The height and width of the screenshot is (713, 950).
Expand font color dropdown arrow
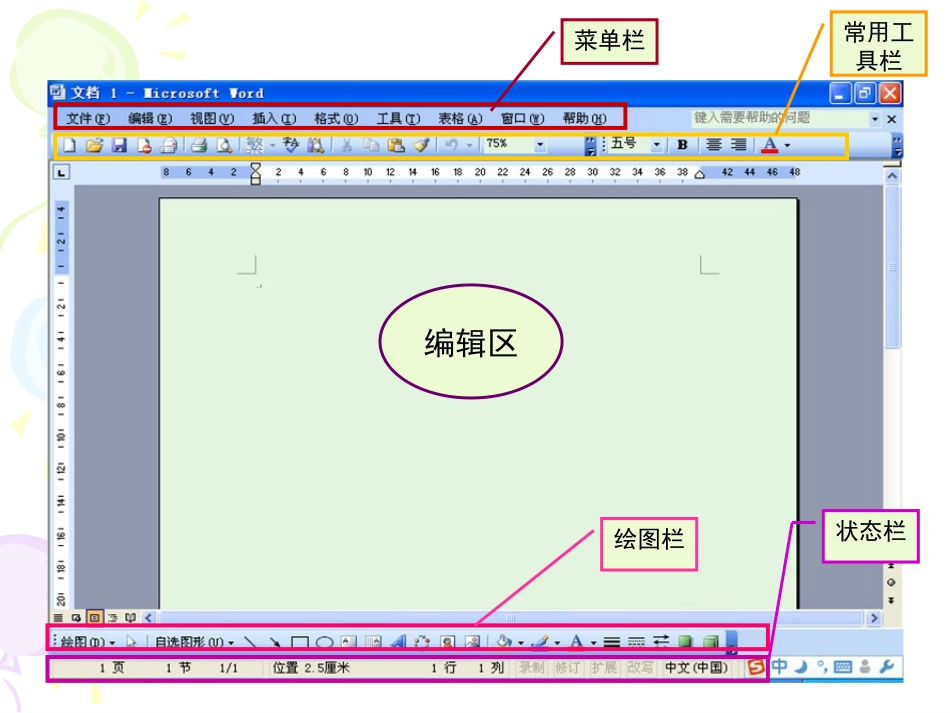pos(787,145)
